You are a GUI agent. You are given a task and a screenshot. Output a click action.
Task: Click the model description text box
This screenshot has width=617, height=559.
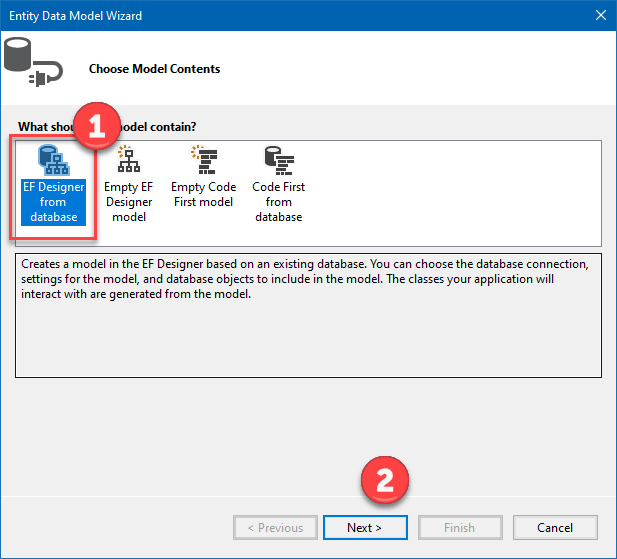[x=308, y=315]
